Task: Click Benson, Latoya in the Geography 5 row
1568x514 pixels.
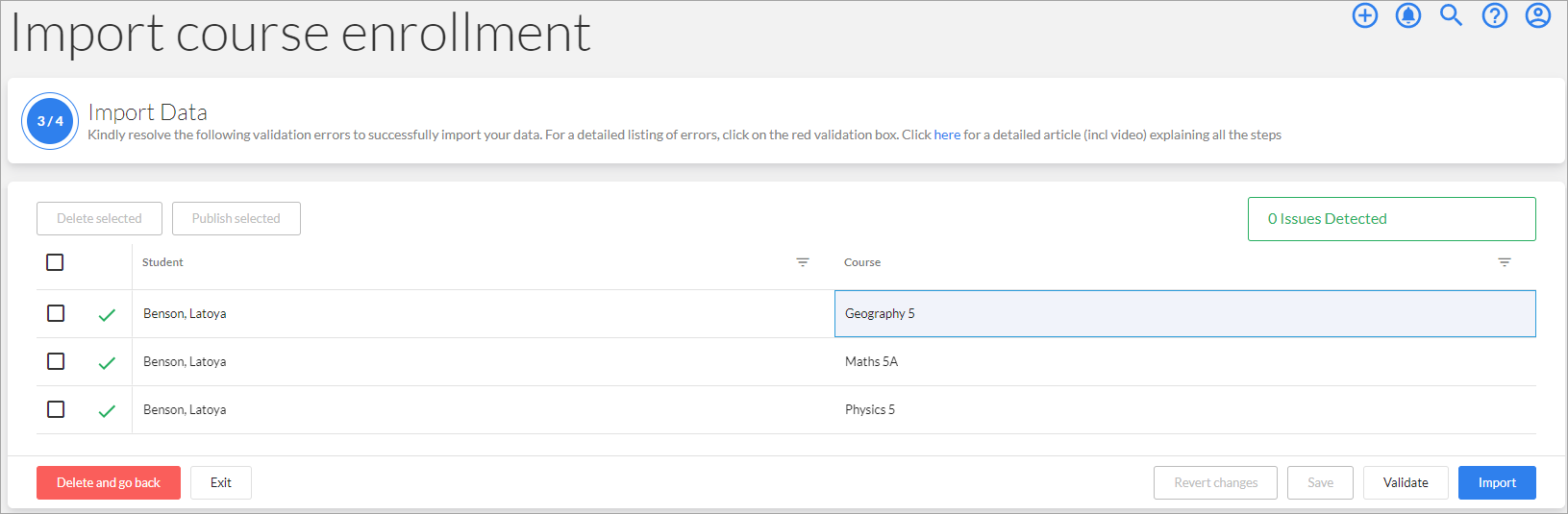Action: click(185, 313)
